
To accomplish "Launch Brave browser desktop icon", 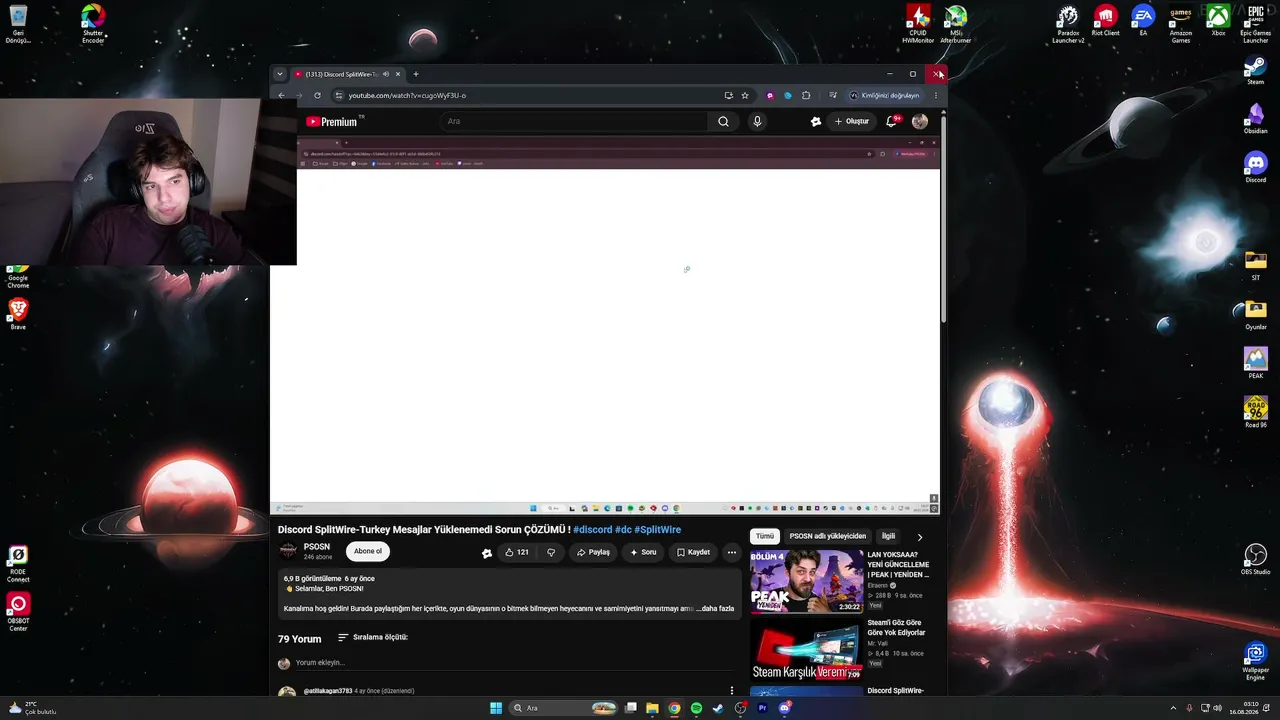I will pyautogui.click(x=18, y=314).
